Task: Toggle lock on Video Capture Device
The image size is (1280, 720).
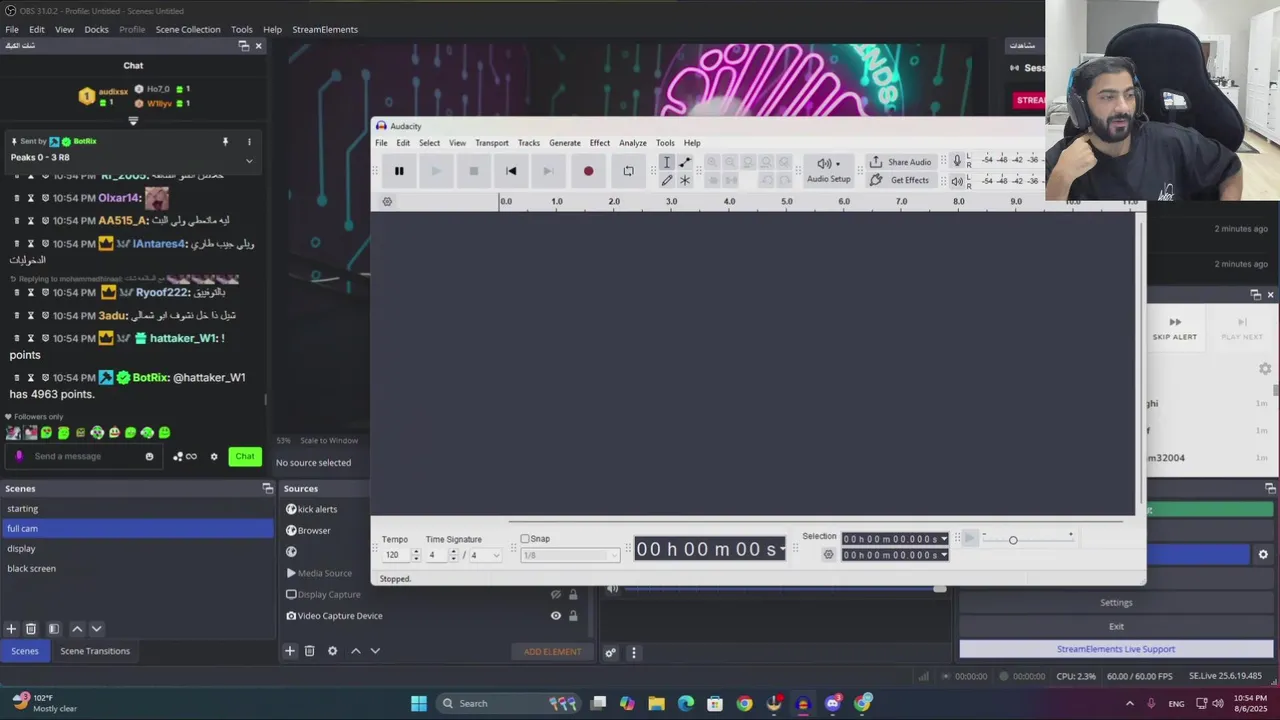Action: pos(573,616)
